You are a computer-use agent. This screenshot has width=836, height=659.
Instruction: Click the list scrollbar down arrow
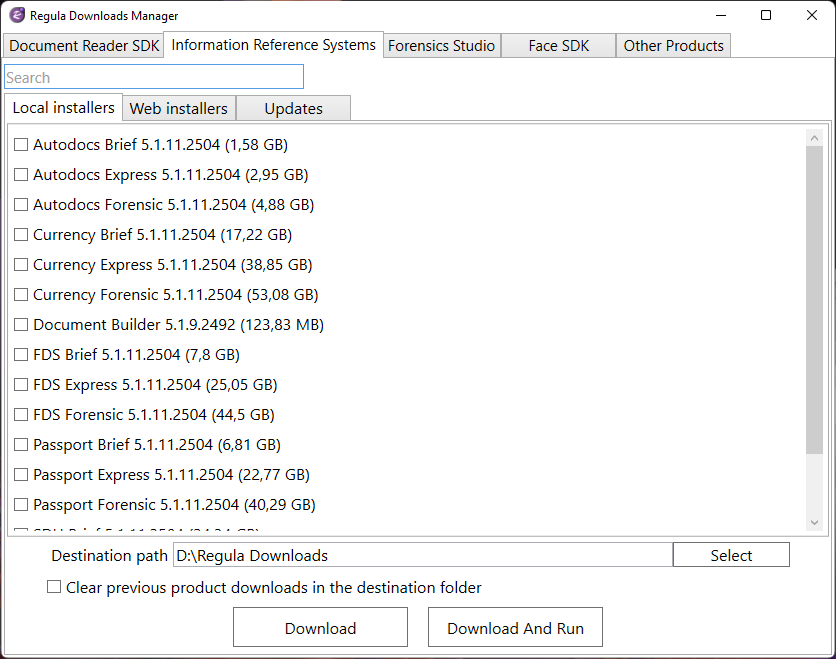(x=814, y=523)
